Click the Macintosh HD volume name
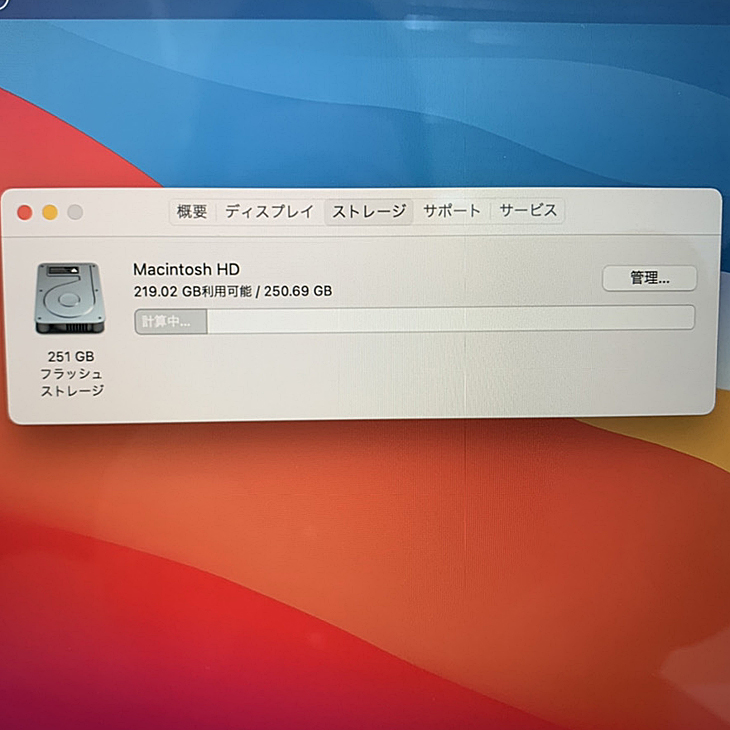Screen dimensions: 730x730 click(186, 269)
